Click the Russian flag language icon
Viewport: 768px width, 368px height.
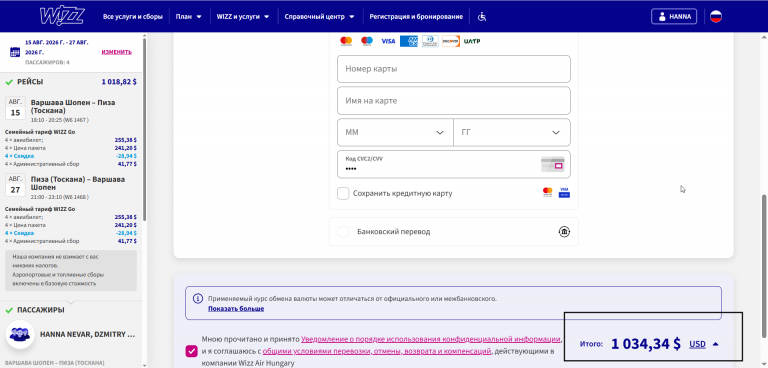(x=716, y=16)
